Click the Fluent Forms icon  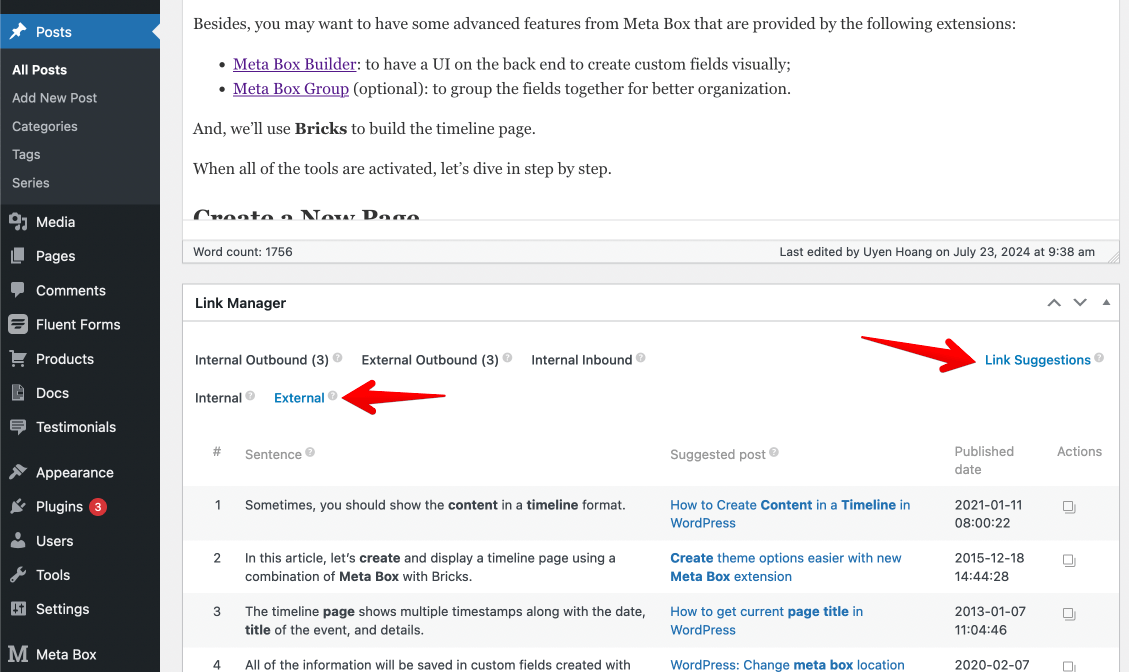[x=18, y=324]
